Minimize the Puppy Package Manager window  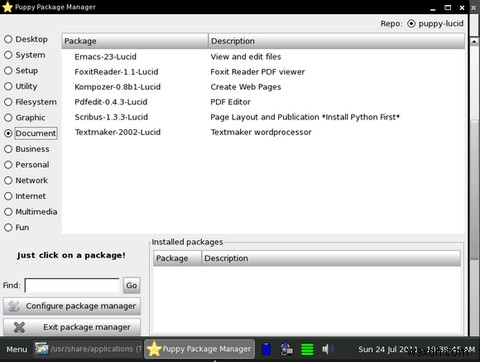(433, 8)
